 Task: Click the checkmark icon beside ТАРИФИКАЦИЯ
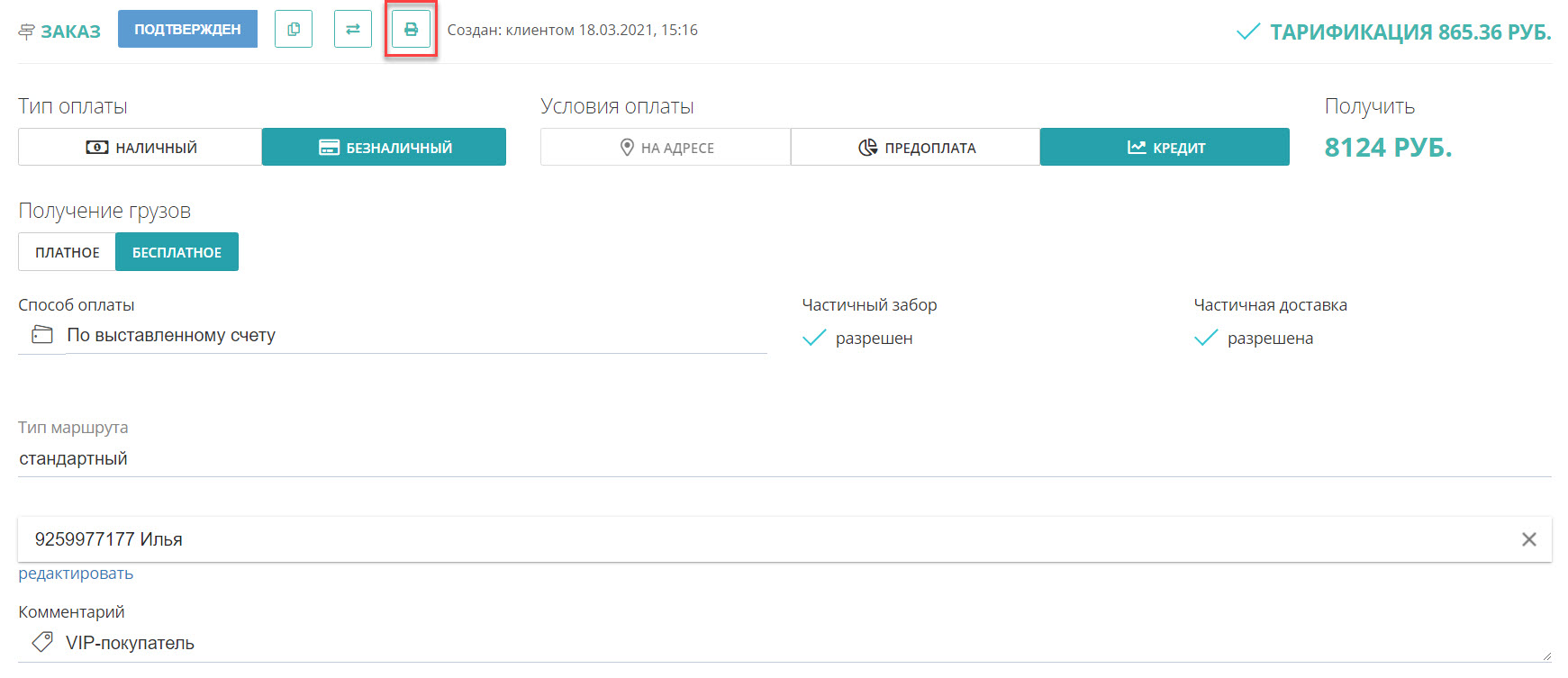(x=1248, y=32)
